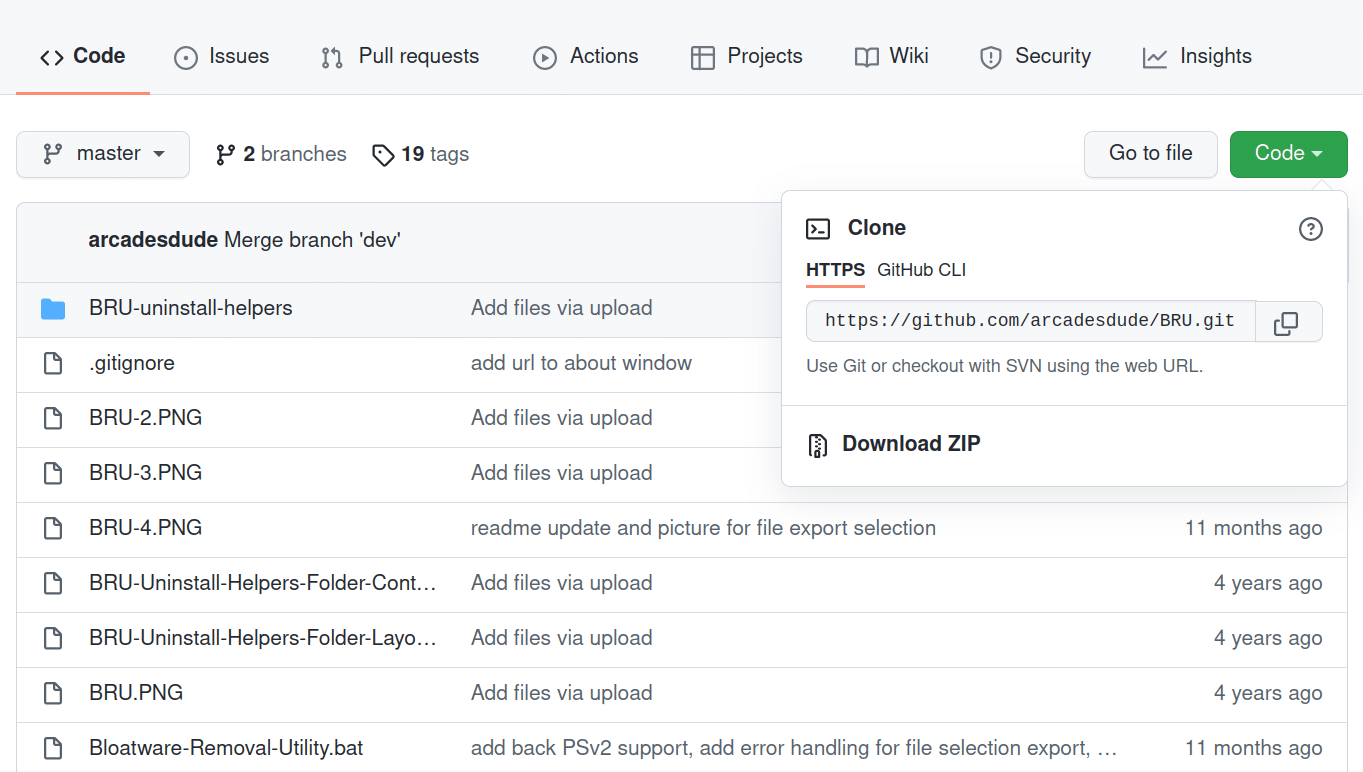Open Bloatware-Removal-Utility.bat file
The image size is (1363, 772).
(226, 748)
